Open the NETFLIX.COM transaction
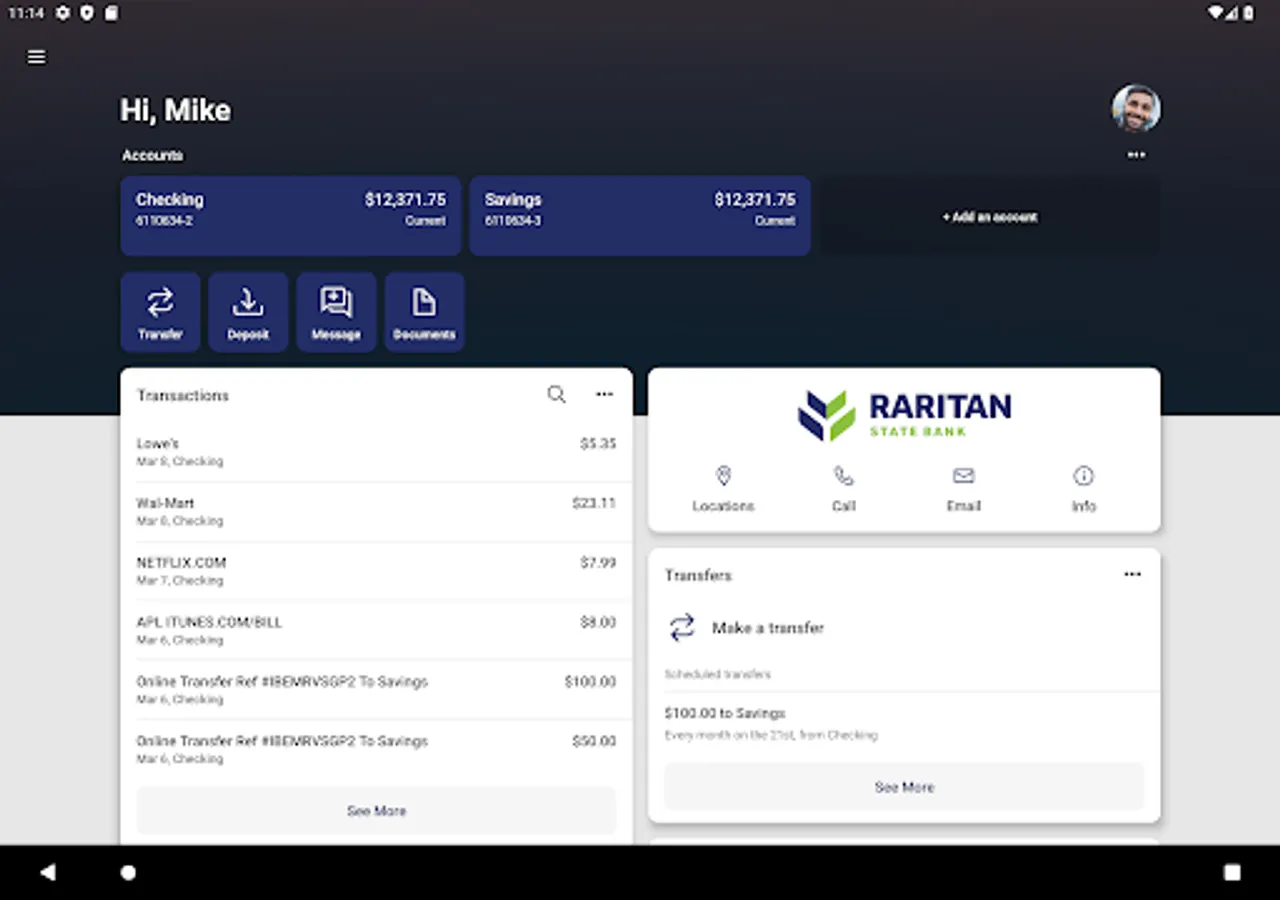This screenshot has width=1280, height=900. 376,571
